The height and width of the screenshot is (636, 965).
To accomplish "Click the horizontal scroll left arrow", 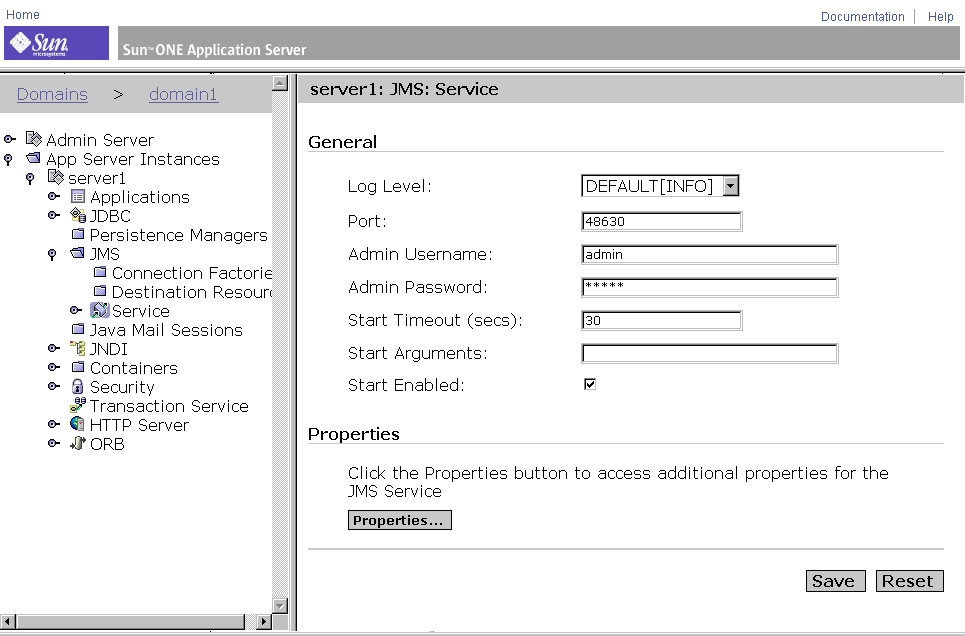I will click(x=8, y=621).
